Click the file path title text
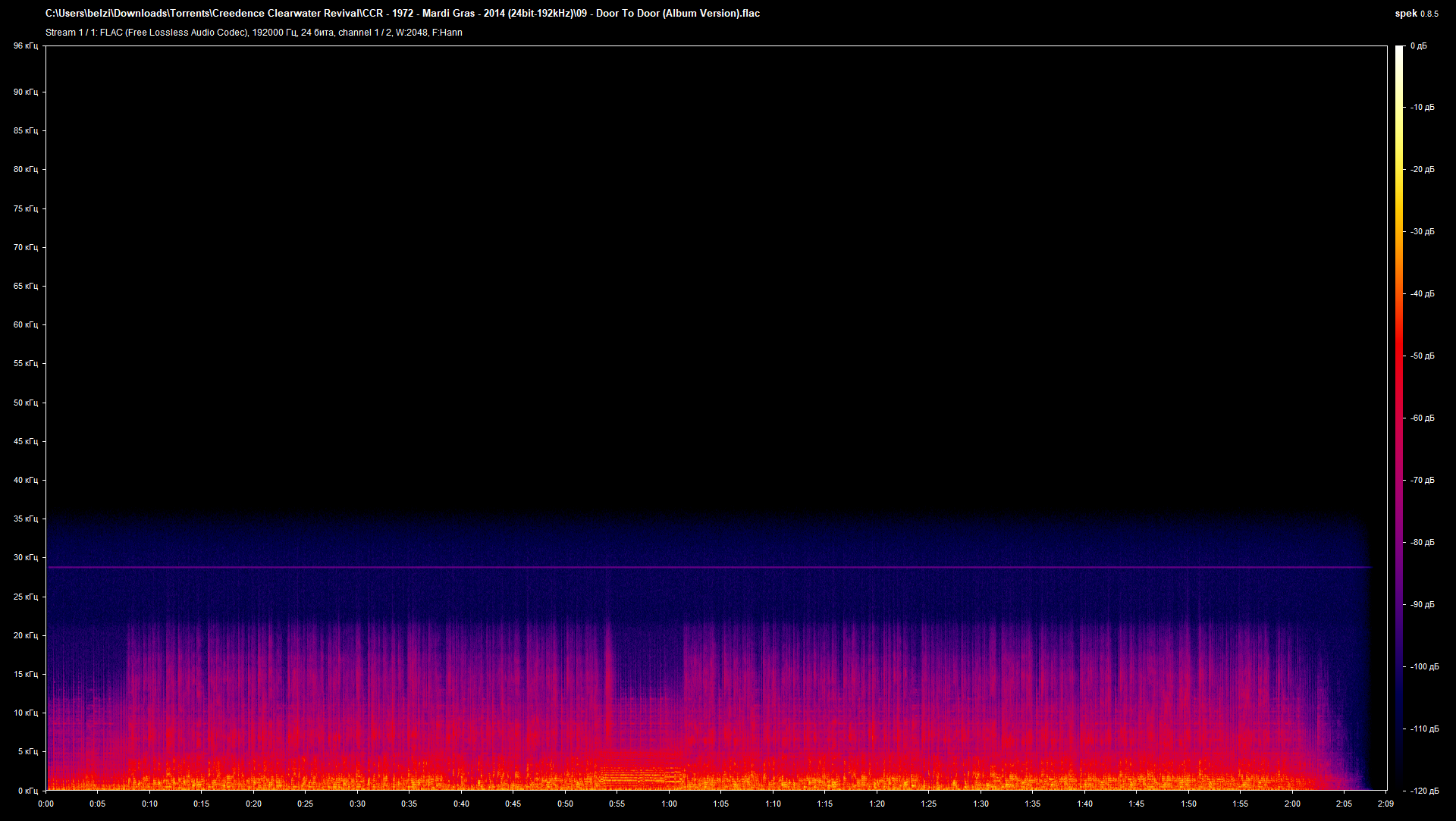Viewport: 1456px width, 821px height. point(402,13)
